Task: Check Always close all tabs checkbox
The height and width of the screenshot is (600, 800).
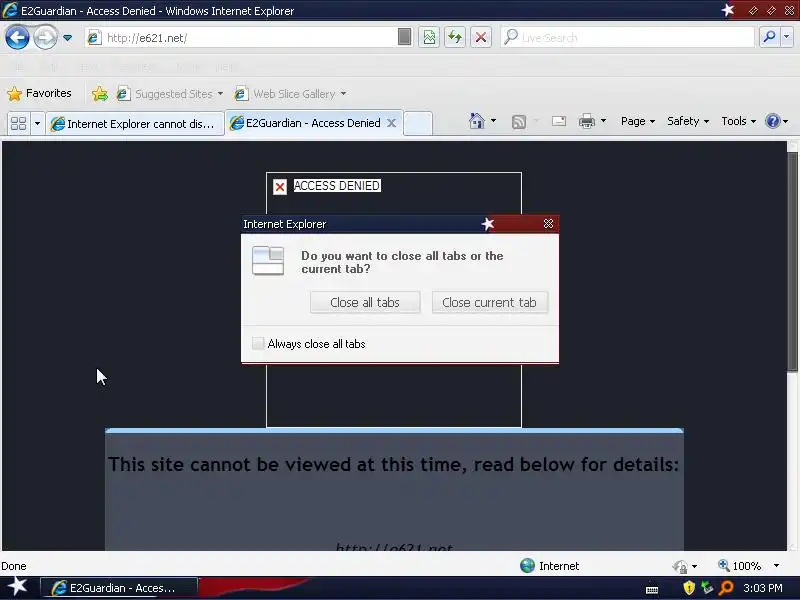Action: point(258,343)
